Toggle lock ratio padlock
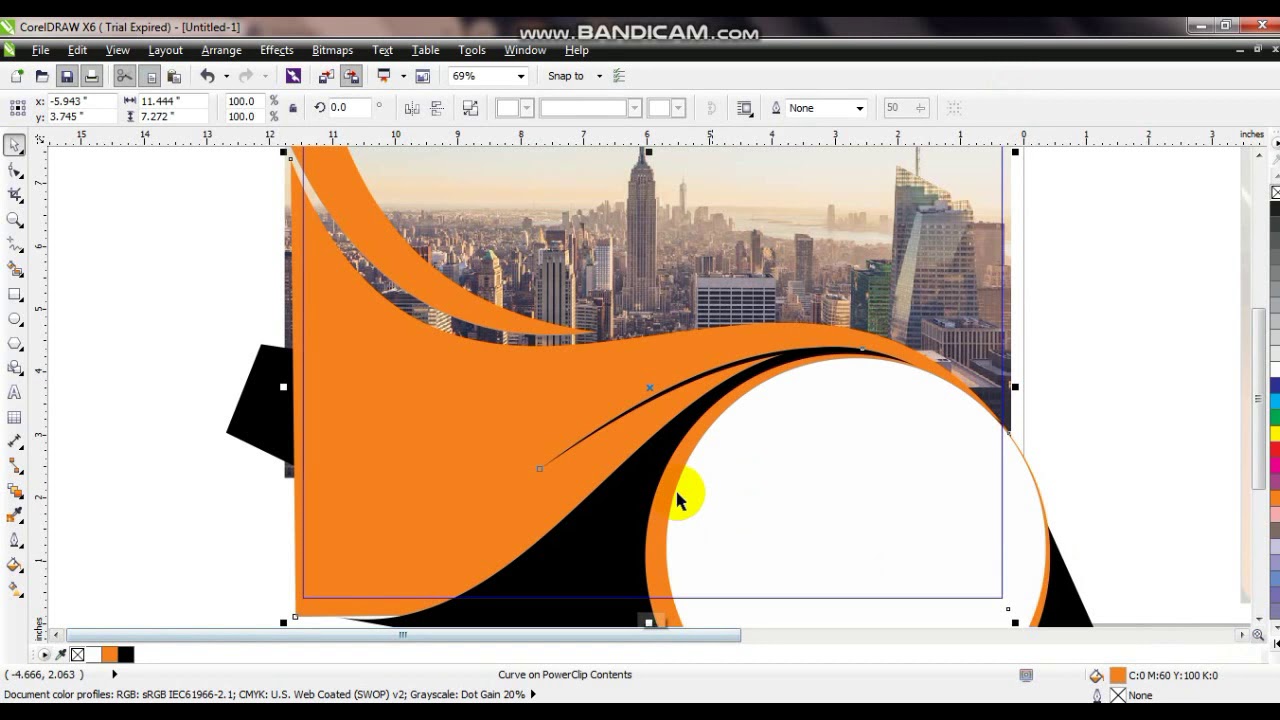The height and width of the screenshot is (720, 1280). click(x=292, y=108)
